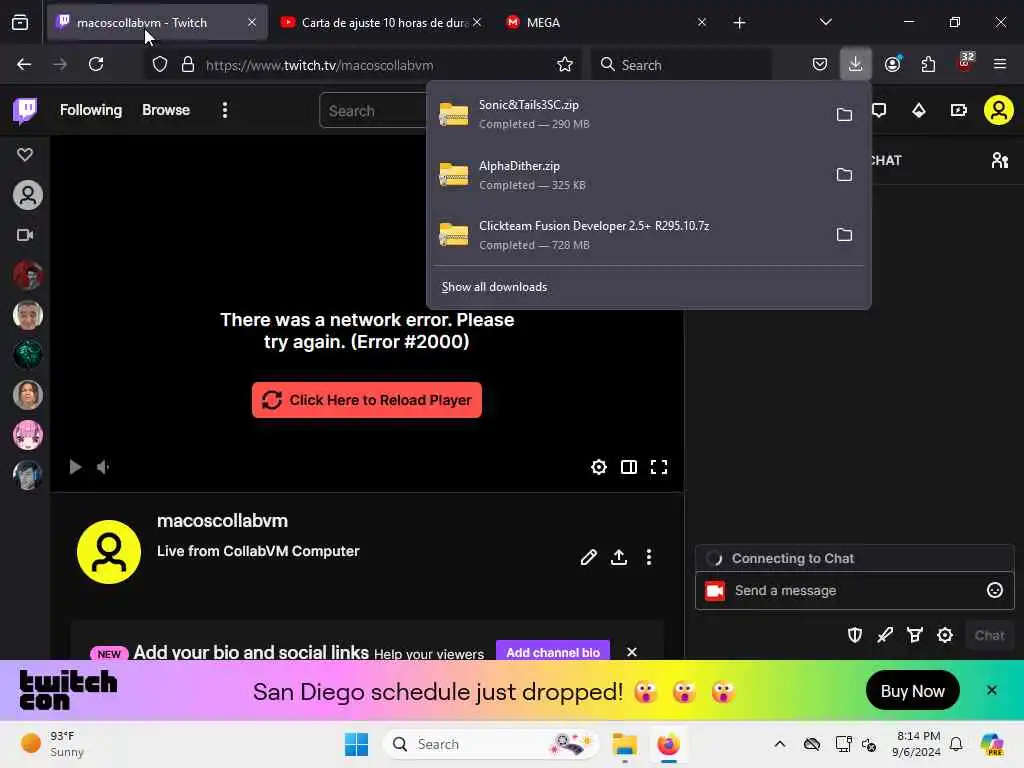Focus the Twitch search box
This screenshot has height=768, width=1024.
[x=374, y=110]
